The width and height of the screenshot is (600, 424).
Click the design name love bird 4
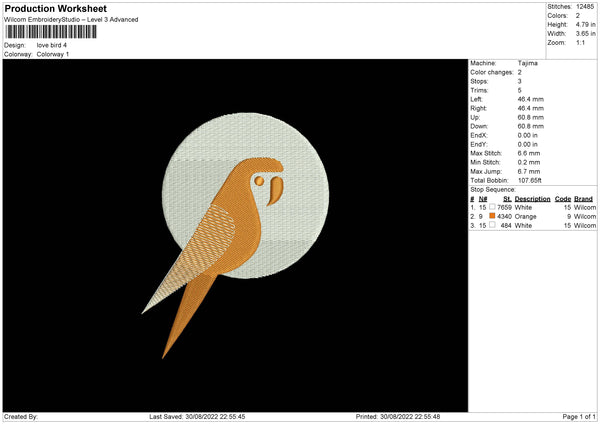pyautogui.click(x=52, y=45)
